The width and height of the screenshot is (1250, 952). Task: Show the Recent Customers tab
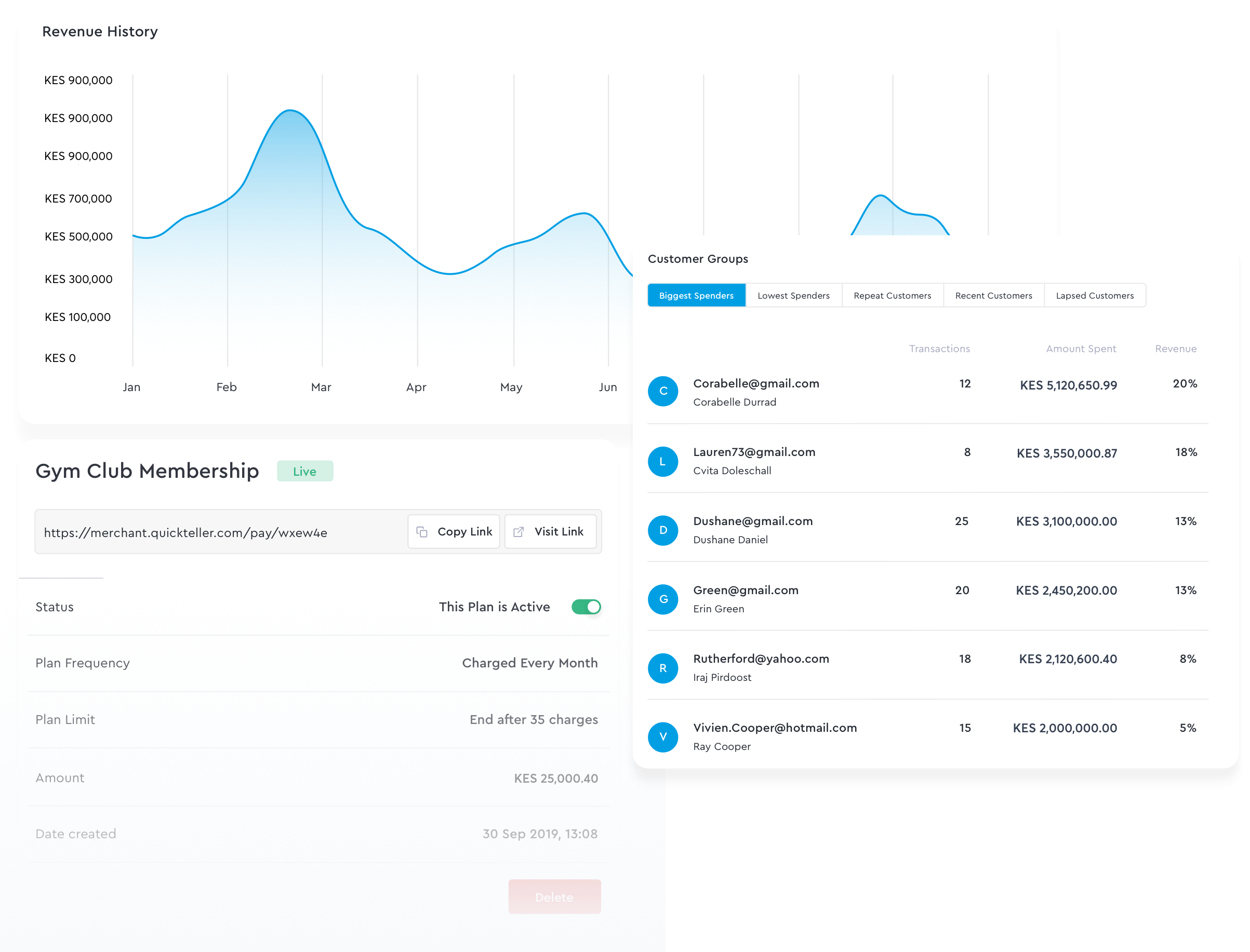[x=993, y=295]
